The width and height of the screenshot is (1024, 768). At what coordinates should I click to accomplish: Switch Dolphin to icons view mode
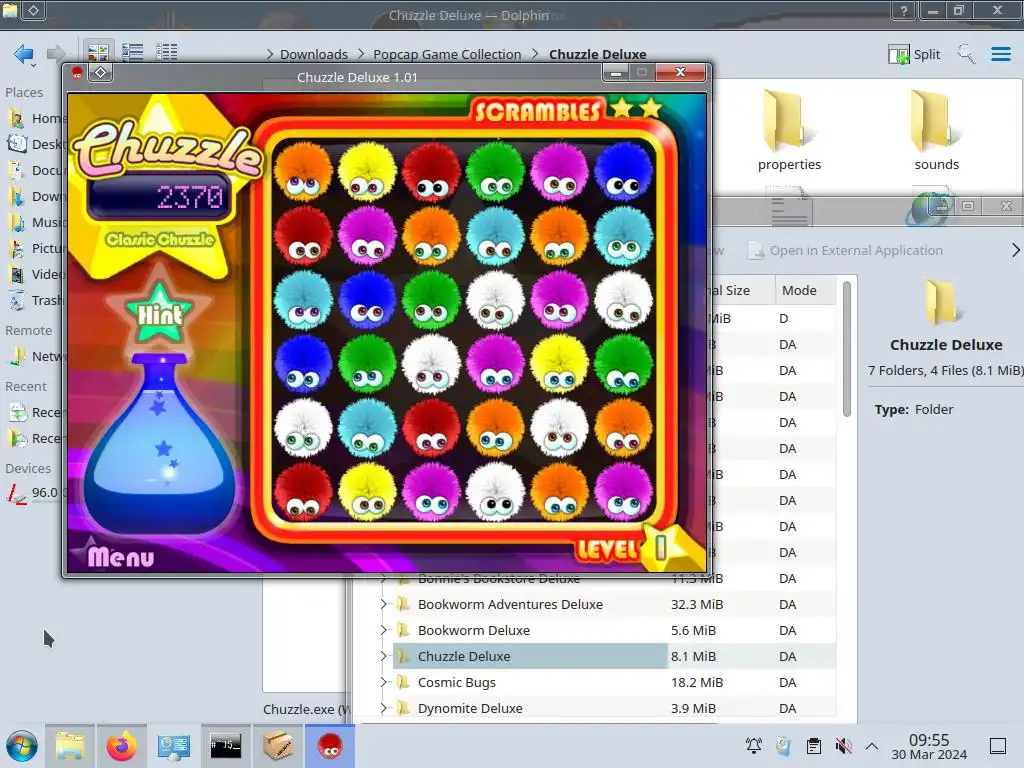point(98,52)
